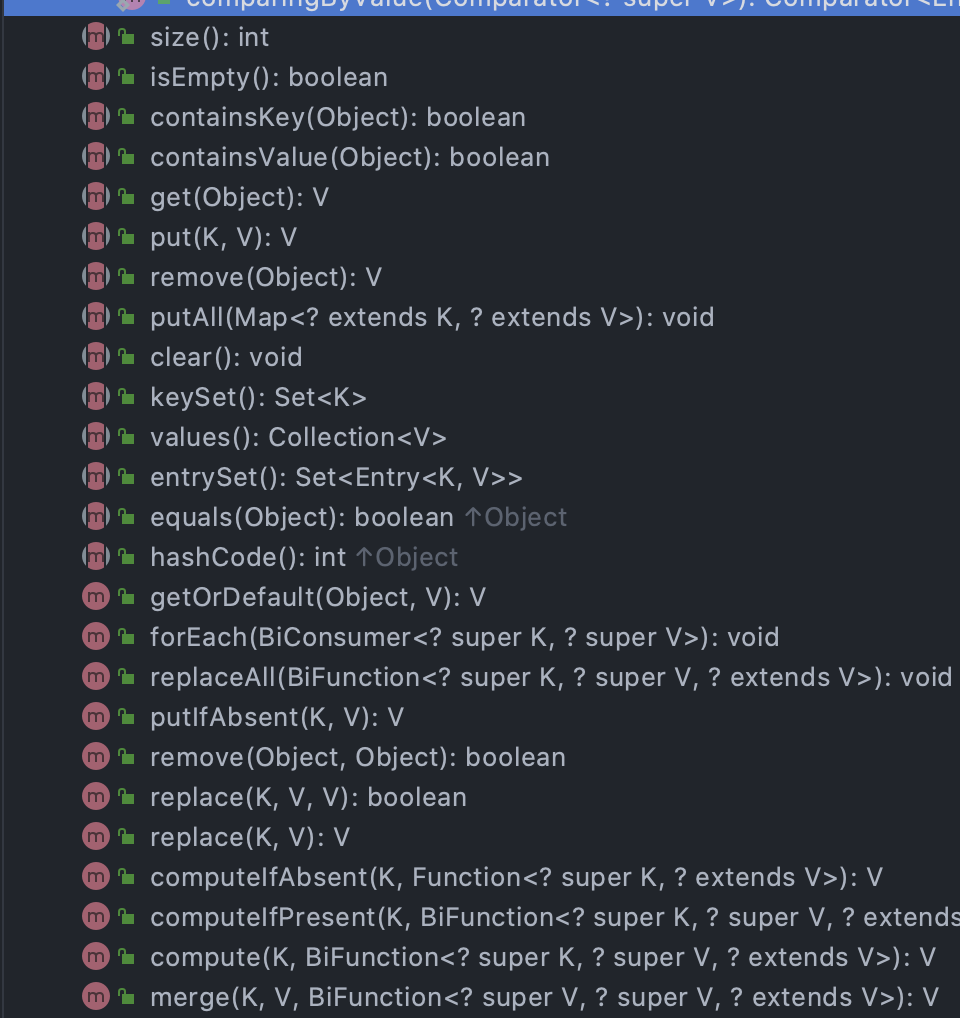Image resolution: width=960 pixels, height=1018 pixels.
Task: Select containsValue(Object): boolean entry
Action: point(350,158)
